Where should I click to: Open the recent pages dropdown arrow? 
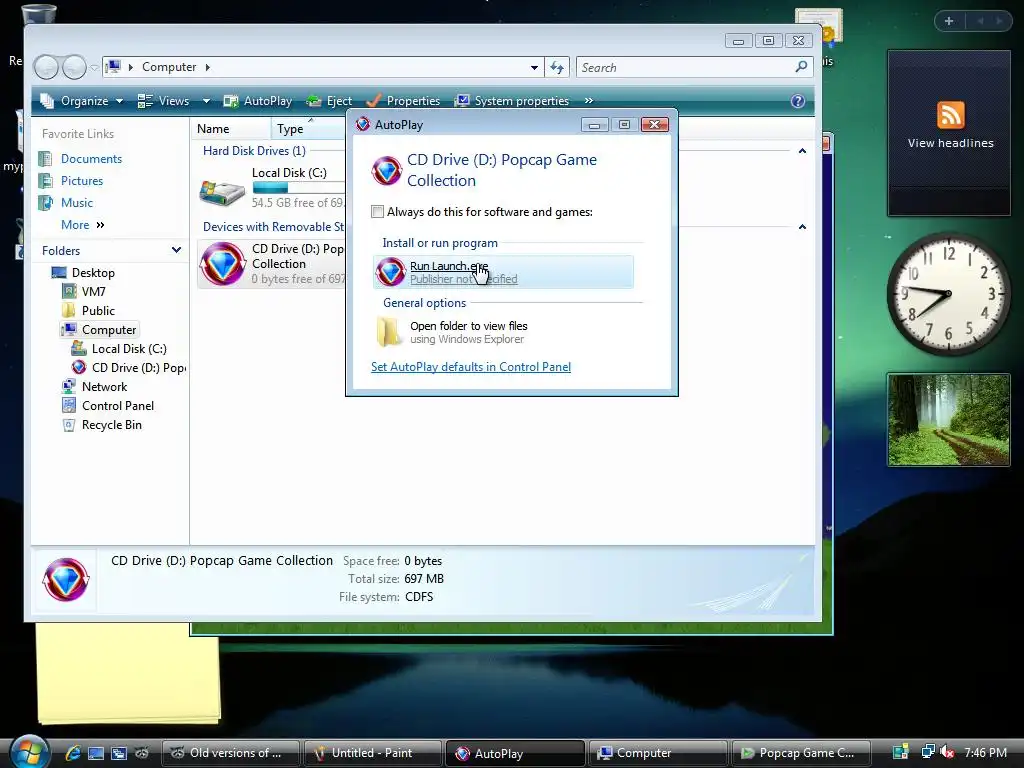tap(94, 67)
